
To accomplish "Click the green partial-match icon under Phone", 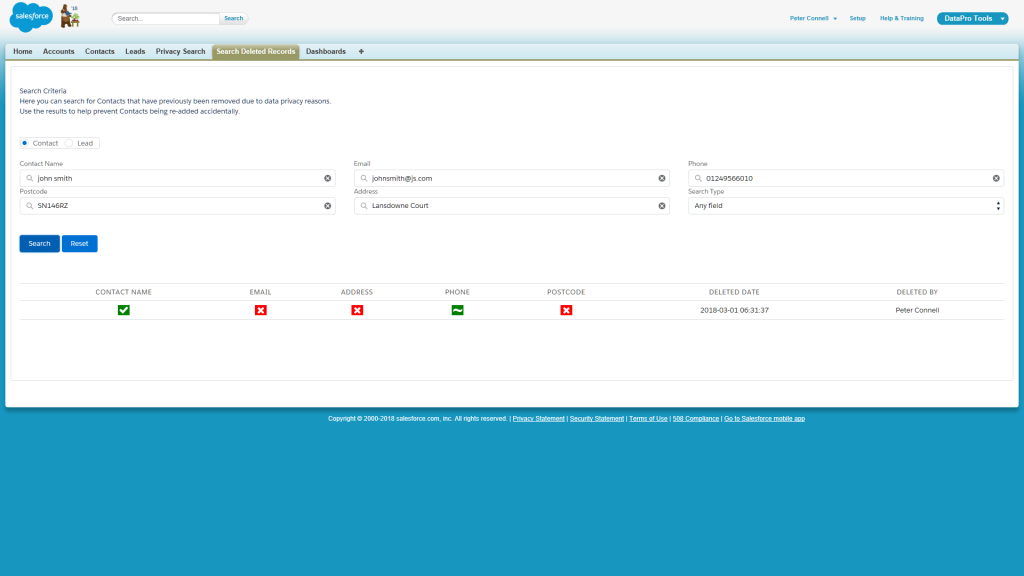I will 457,310.
